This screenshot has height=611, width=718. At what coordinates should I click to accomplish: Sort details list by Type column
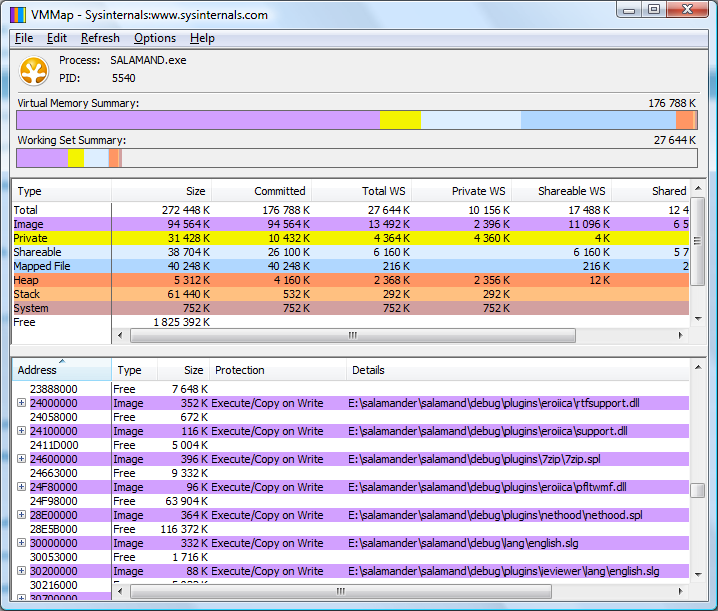(135, 370)
